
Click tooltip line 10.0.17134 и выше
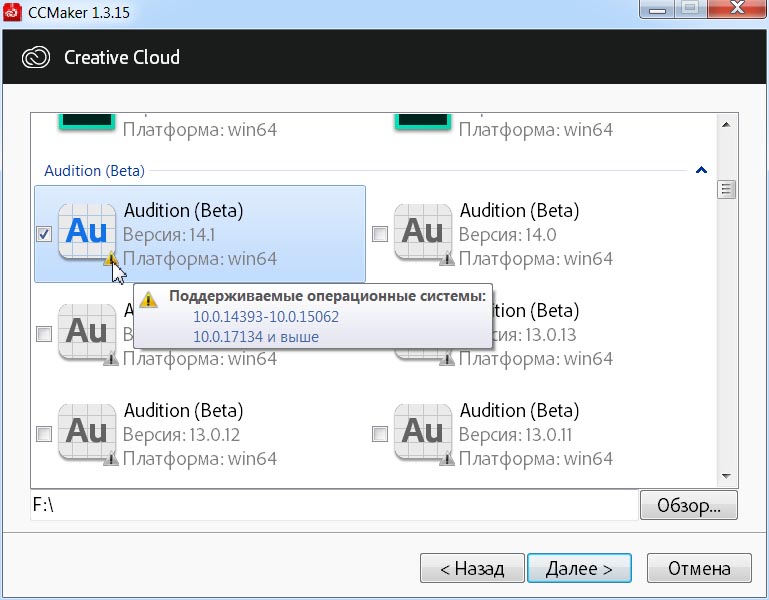[x=256, y=337]
